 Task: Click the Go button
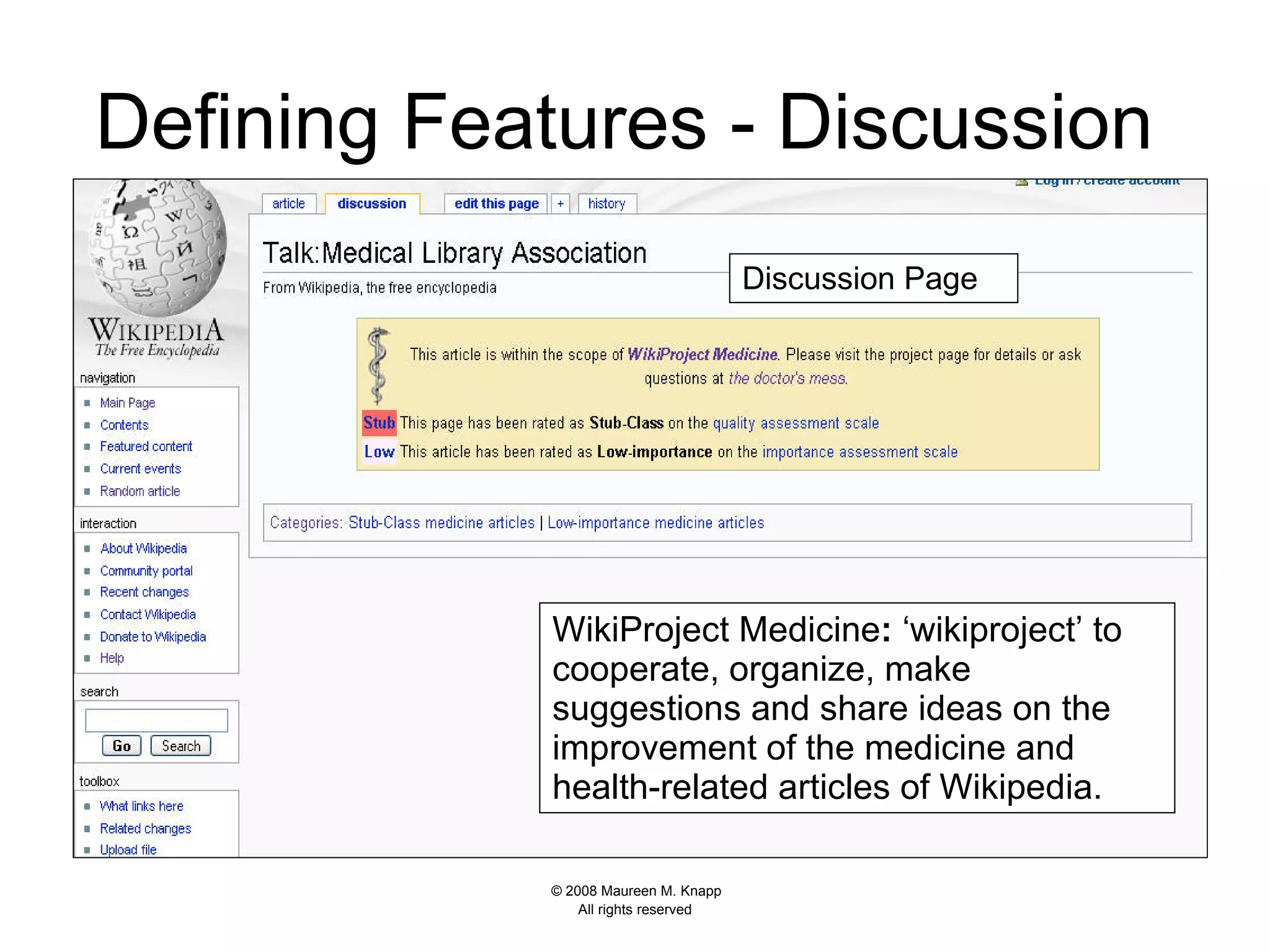pos(122,746)
